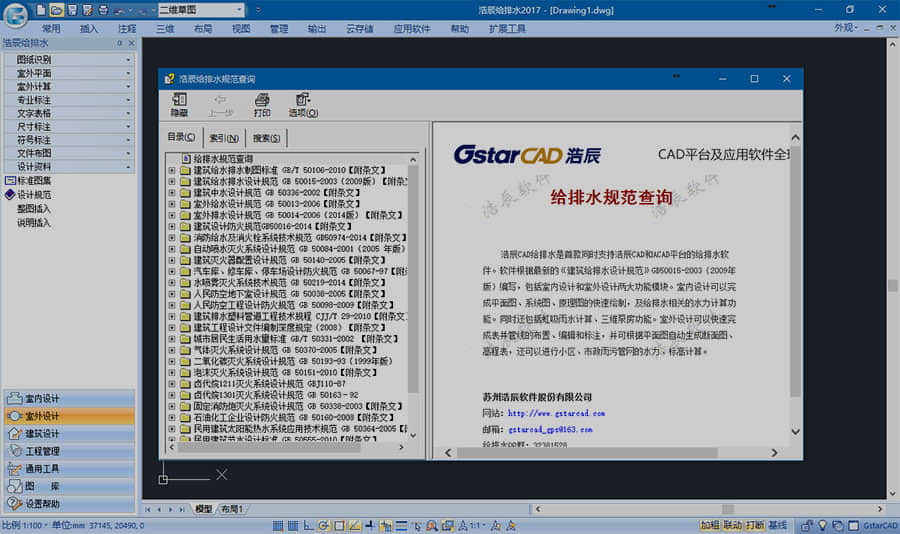900x534 pixels.
Task: Toggle the 联动 status bar button
Action: point(732,525)
